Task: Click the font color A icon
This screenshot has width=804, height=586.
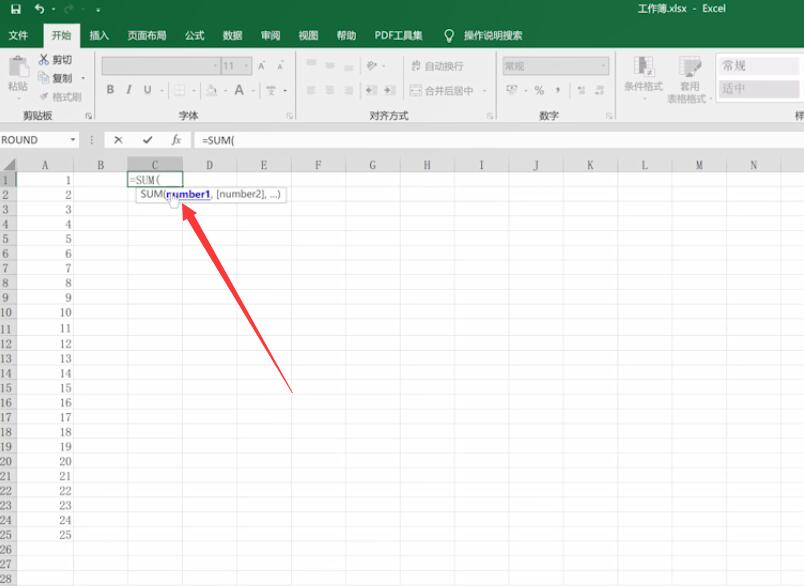Action: click(239, 90)
